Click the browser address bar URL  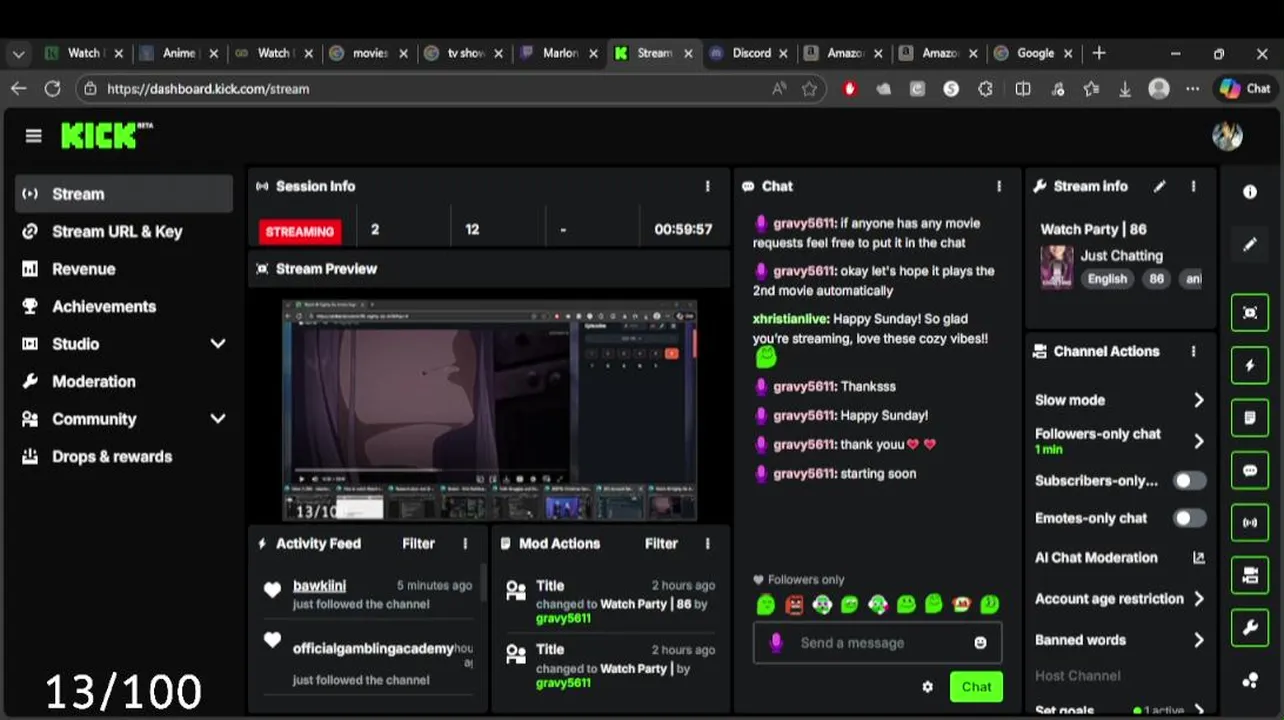(208, 89)
